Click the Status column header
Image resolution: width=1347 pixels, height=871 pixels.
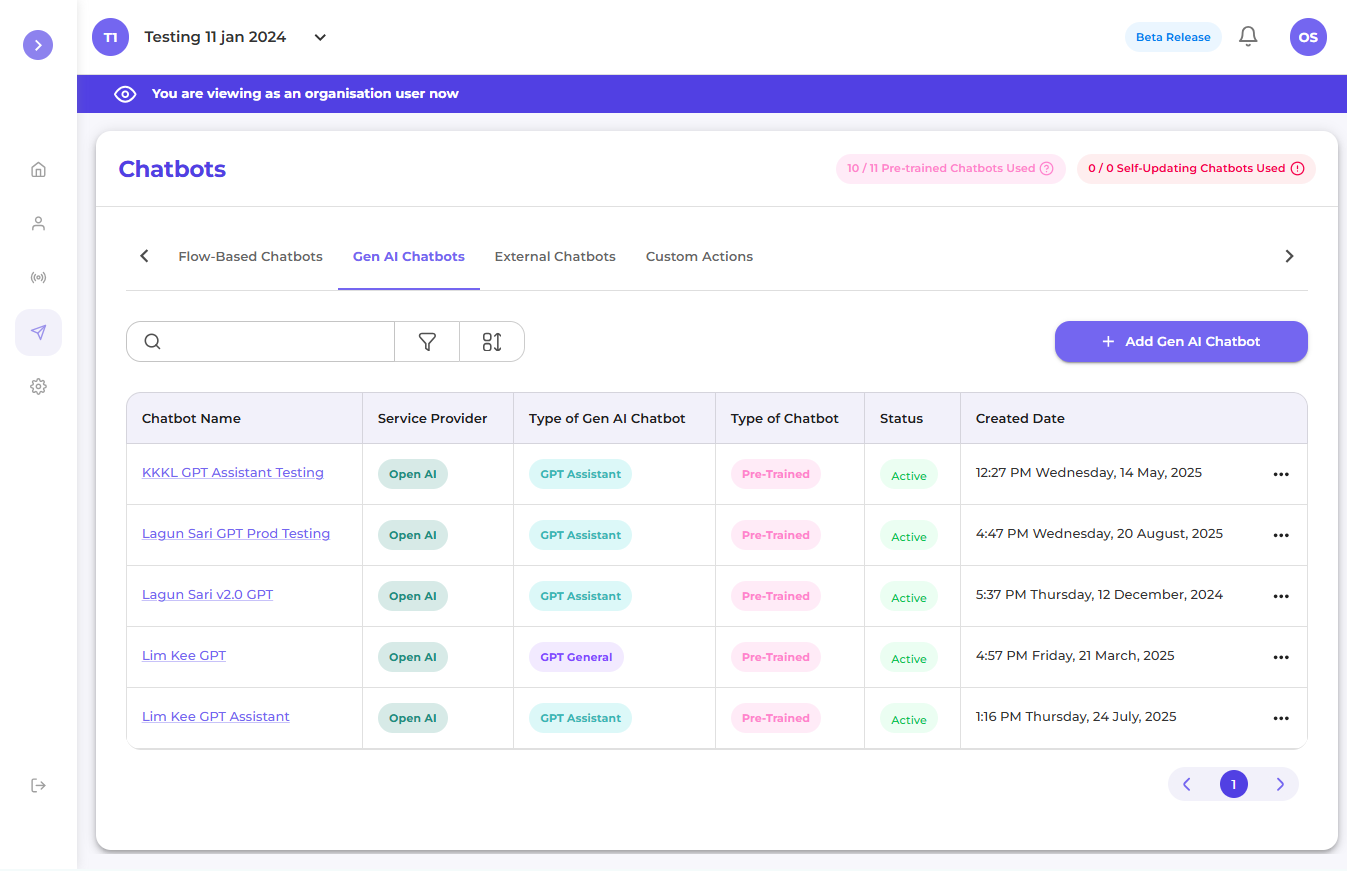click(901, 419)
